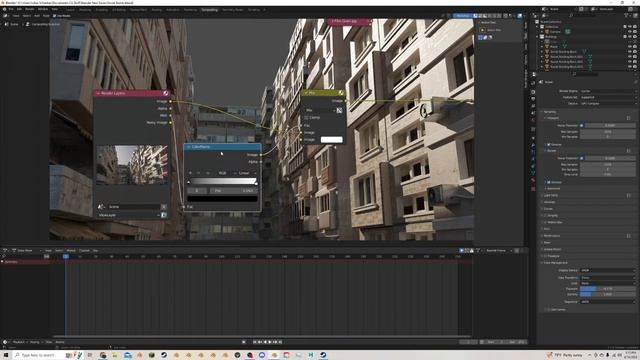Viewport: 640px width, 360px height.
Task: Open ViewLayer dropdown in Render Layers node
Action: pyautogui.click(x=129, y=215)
